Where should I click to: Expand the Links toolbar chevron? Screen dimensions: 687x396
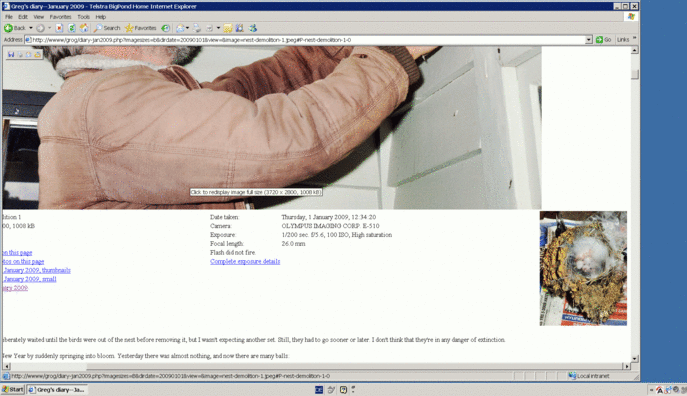pyautogui.click(x=634, y=39)
